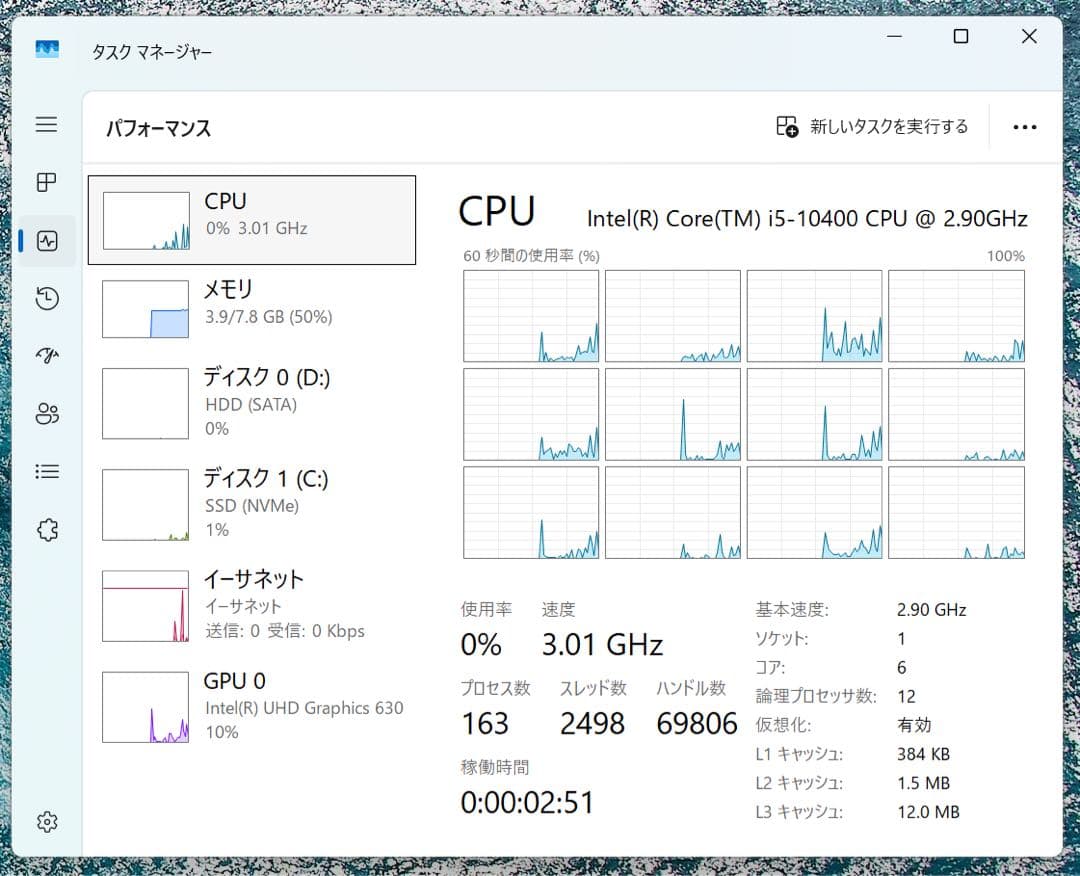The height and width of the screenshot is (876, 1080).
Task: Open the Users view icon
Action: tap(46, 414)
